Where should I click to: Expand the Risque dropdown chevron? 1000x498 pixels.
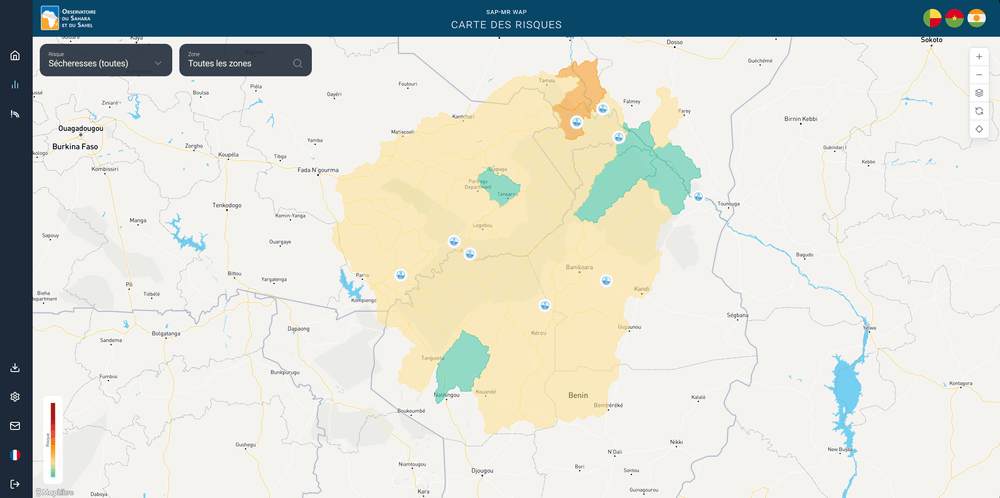[158, 63]
